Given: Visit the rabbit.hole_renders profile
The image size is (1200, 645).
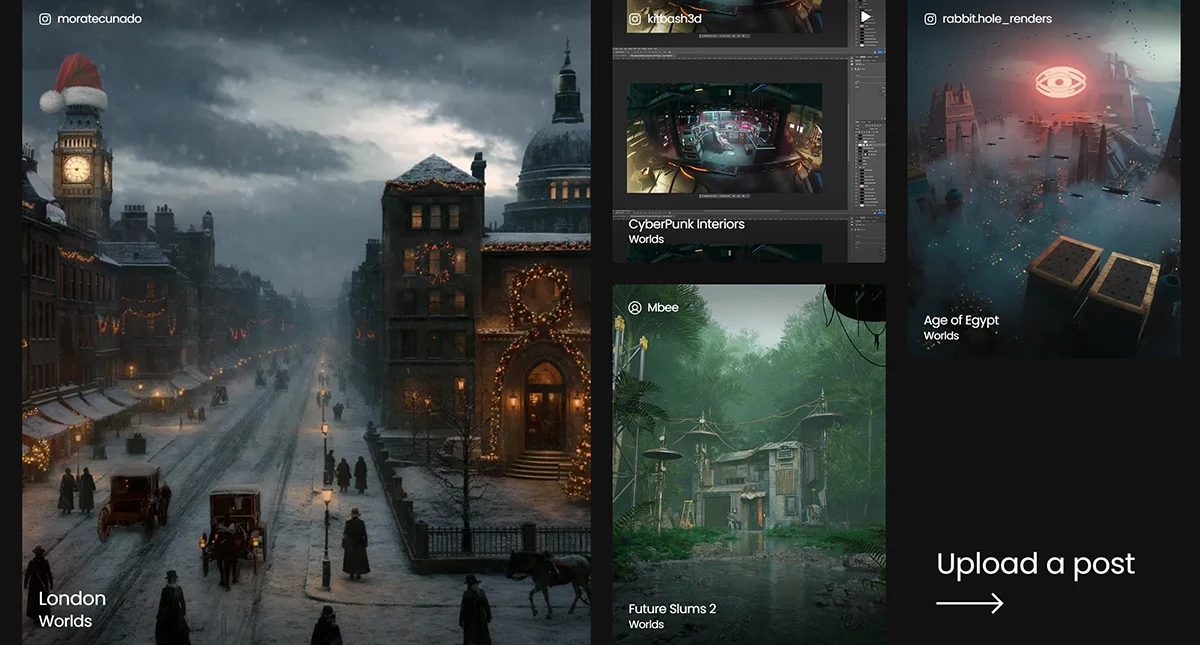Looking at the screenshot, I should (x=997, y=19).
